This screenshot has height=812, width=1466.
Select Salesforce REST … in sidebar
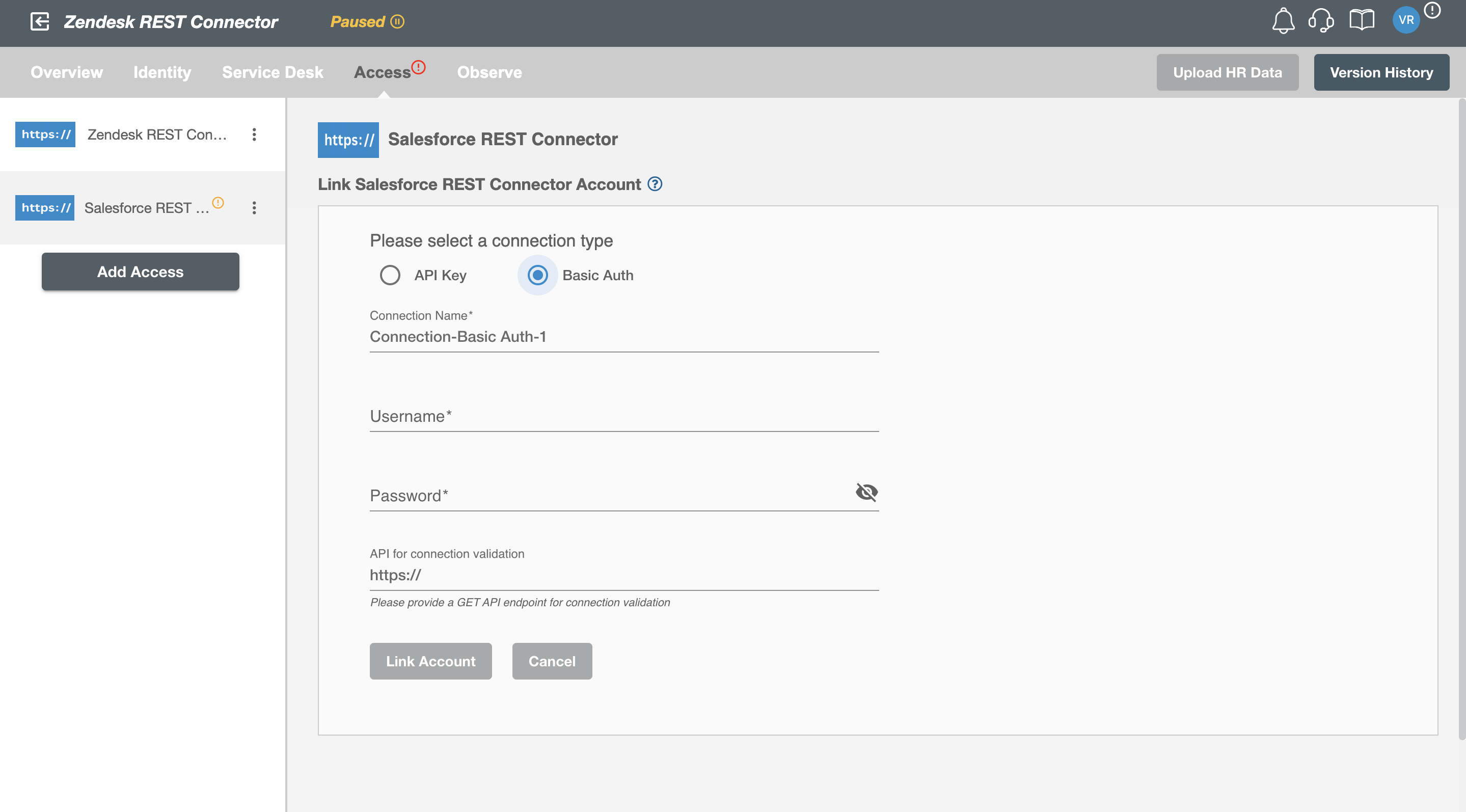142,208
